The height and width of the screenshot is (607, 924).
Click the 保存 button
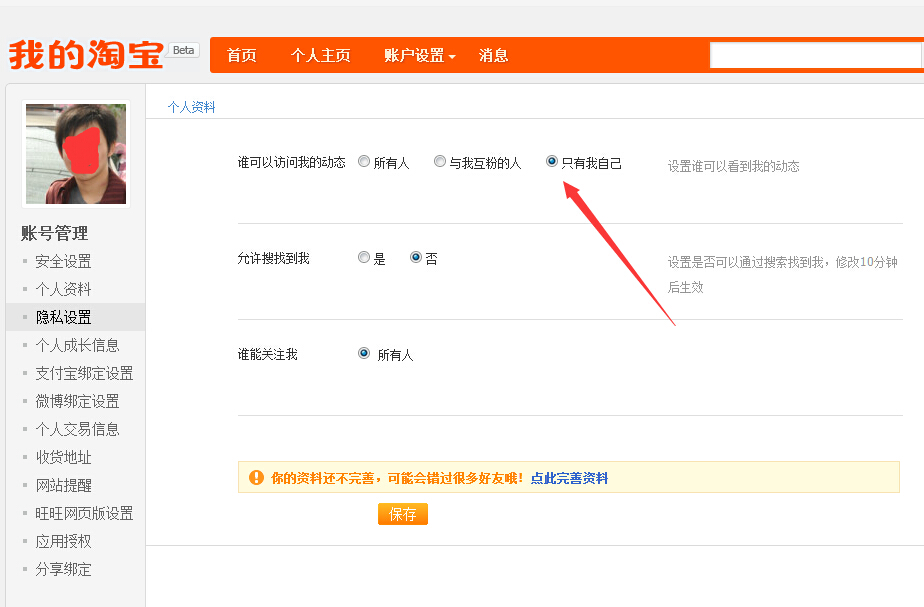click(x=402, y=514)
